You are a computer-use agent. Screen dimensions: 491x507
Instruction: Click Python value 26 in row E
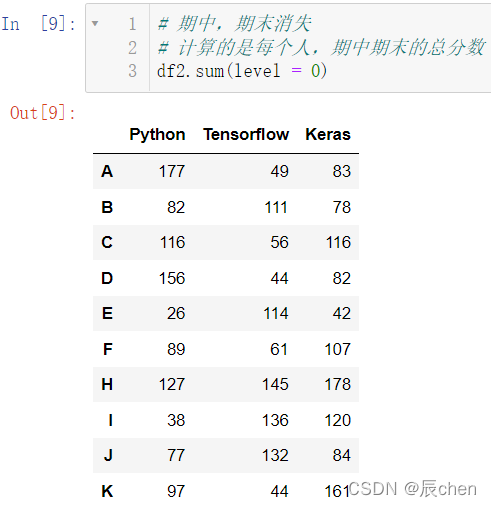[x=176, y=314]
